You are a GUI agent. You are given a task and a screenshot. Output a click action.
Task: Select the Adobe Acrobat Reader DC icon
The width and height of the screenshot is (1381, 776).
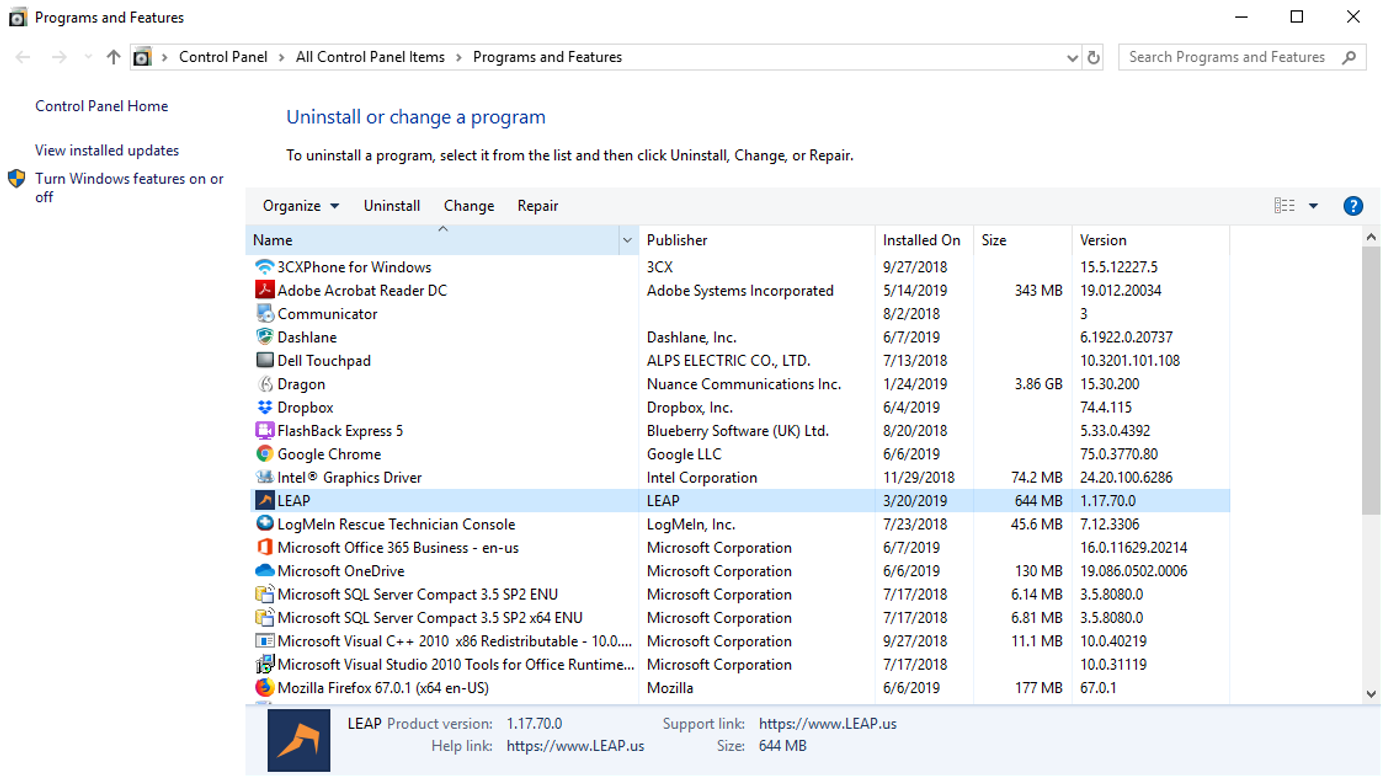click(x=264, y=290)
